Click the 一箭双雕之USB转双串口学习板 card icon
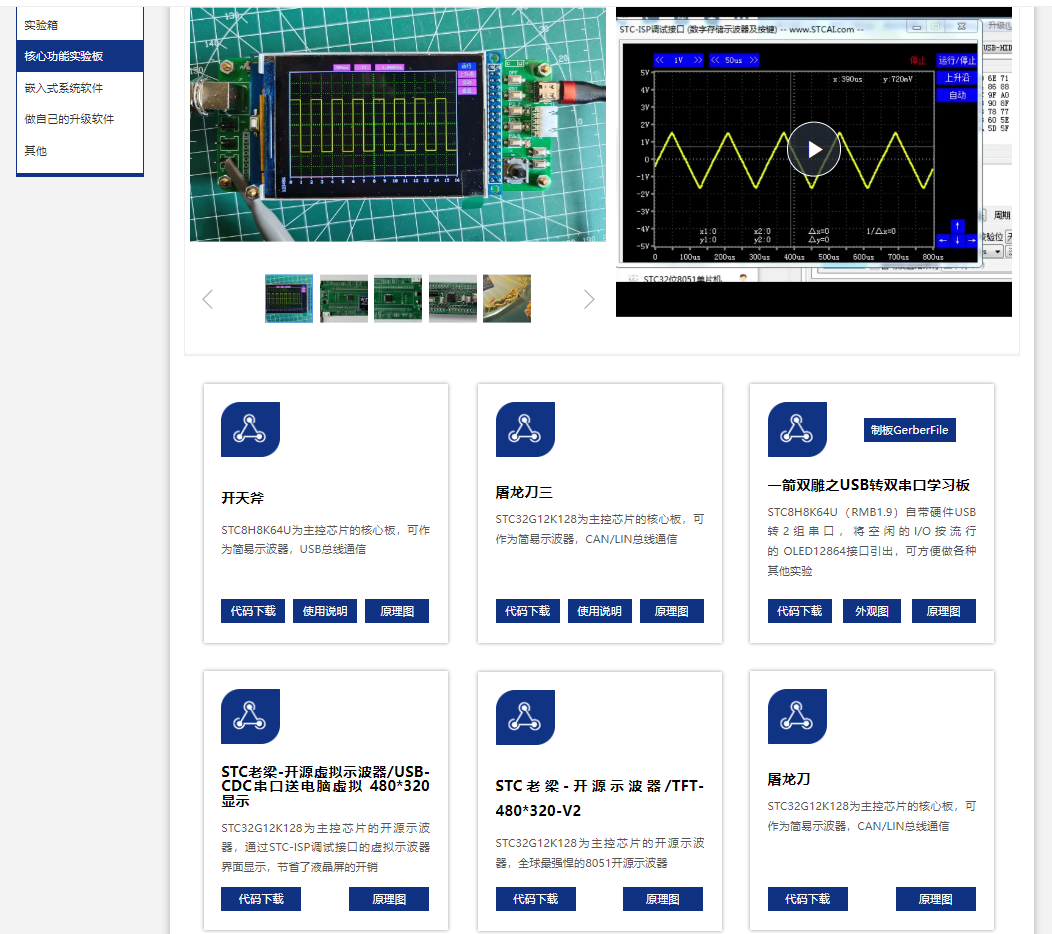The image size is (1052, 934). (797, 429)
